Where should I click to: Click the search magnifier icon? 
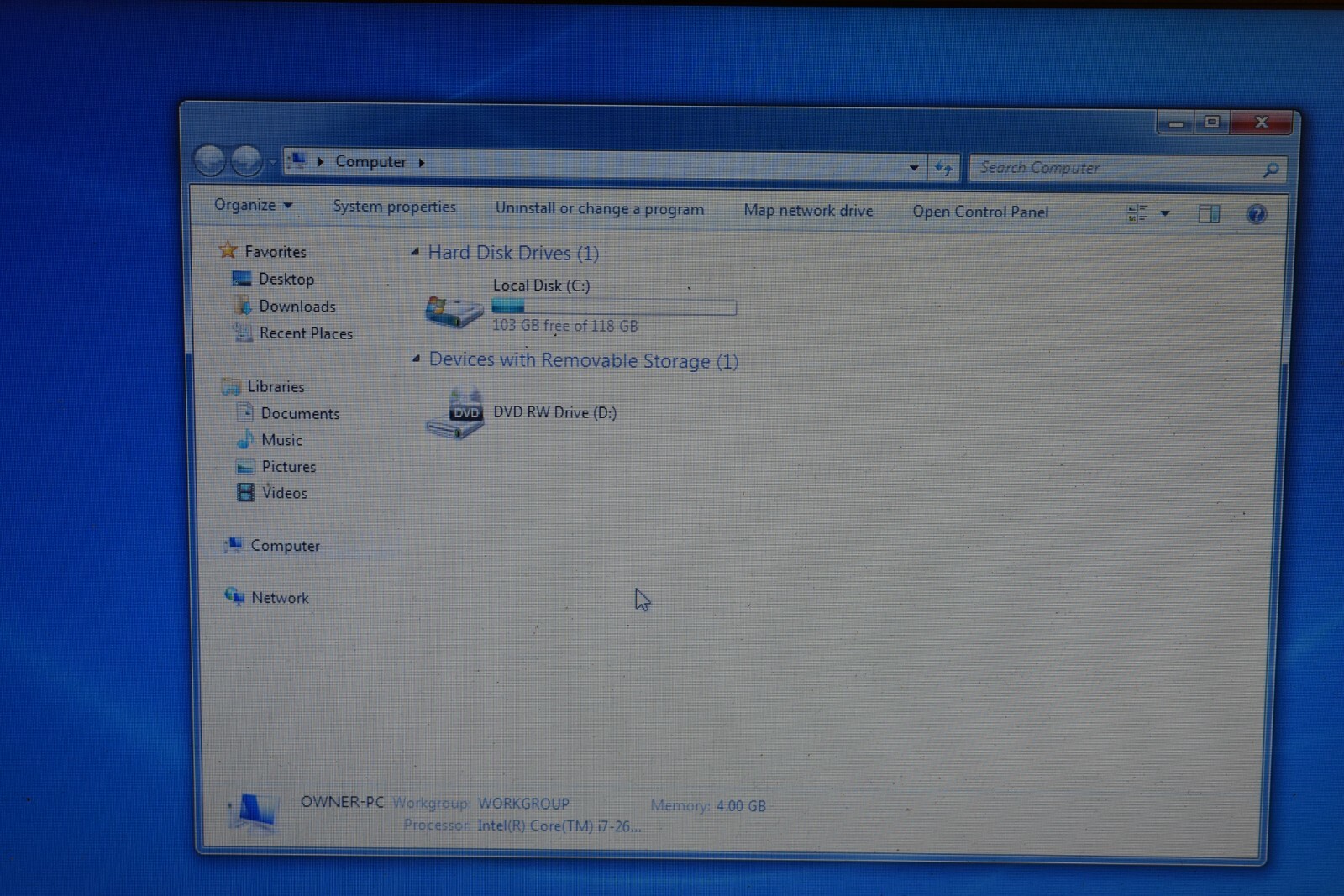coord(1270,170)
